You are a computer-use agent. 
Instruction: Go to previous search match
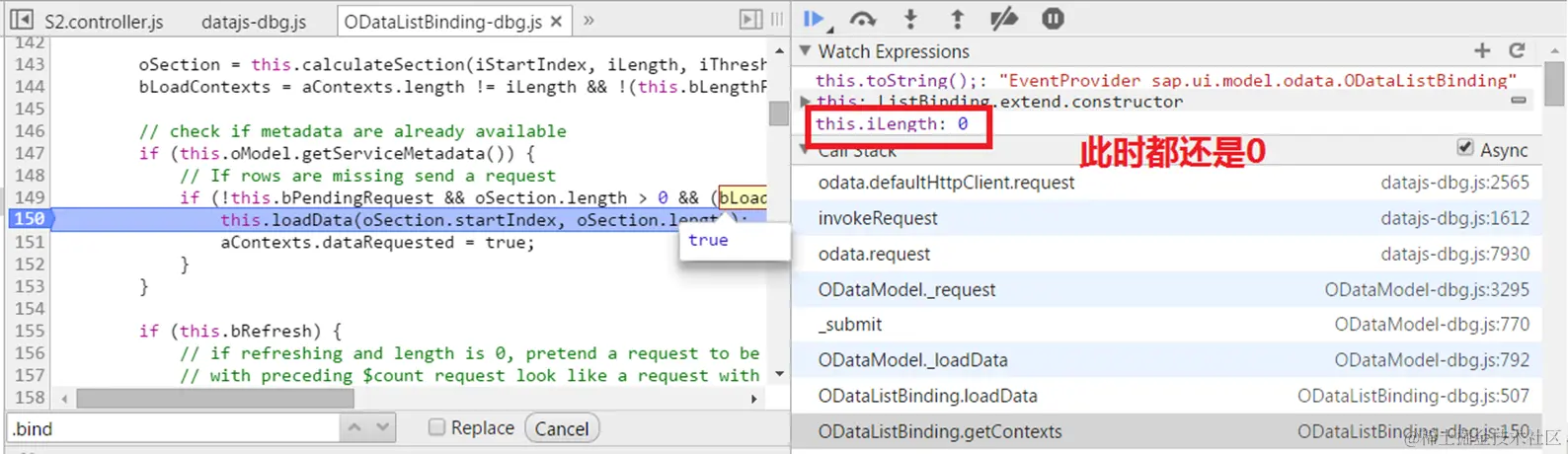[x=354, y=427]
